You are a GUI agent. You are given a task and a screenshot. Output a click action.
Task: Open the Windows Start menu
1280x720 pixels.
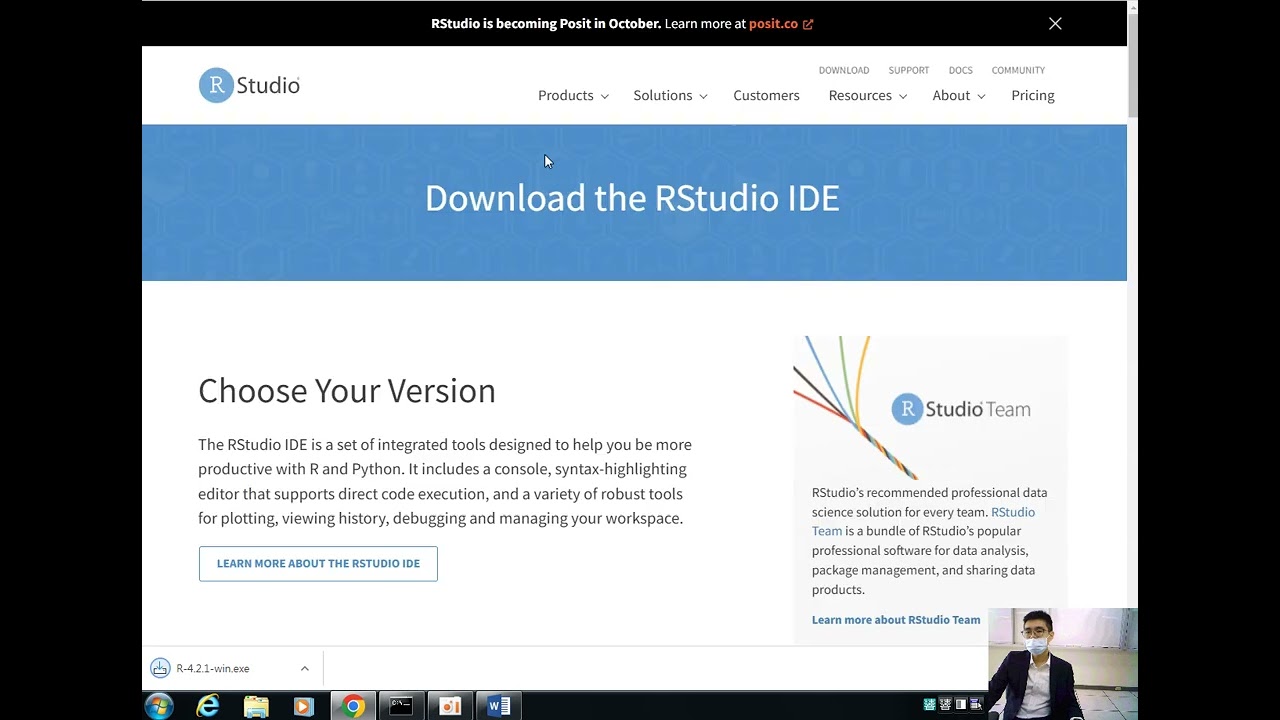[158, 706]
